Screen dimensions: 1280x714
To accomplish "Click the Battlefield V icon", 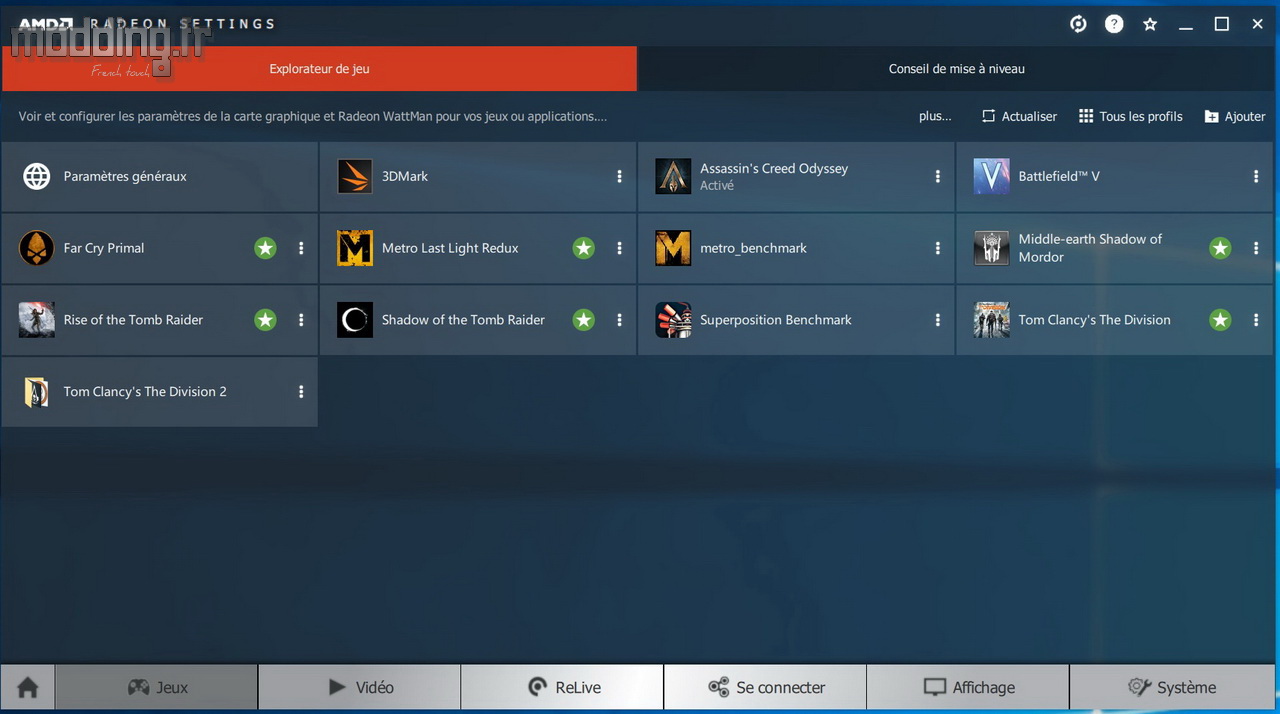I will pos(991,176).
